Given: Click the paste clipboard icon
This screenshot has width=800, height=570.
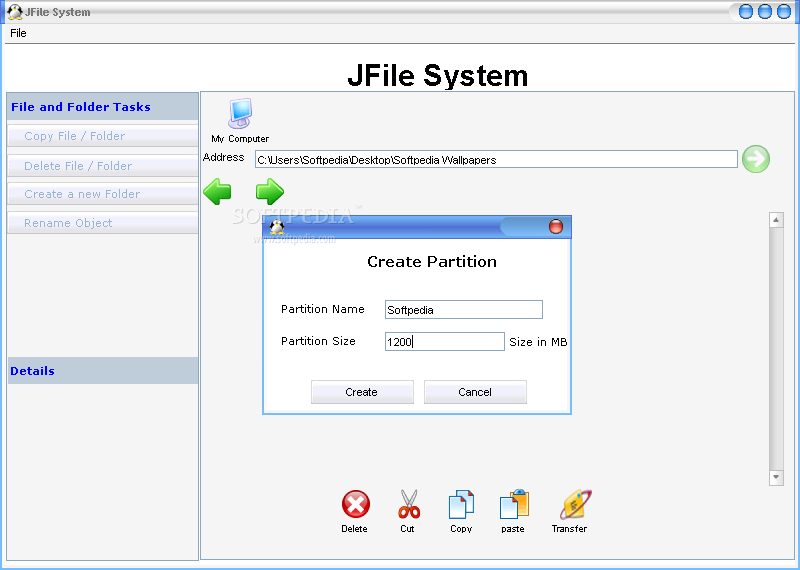Looking at the screenshot, I should point(514,504).
